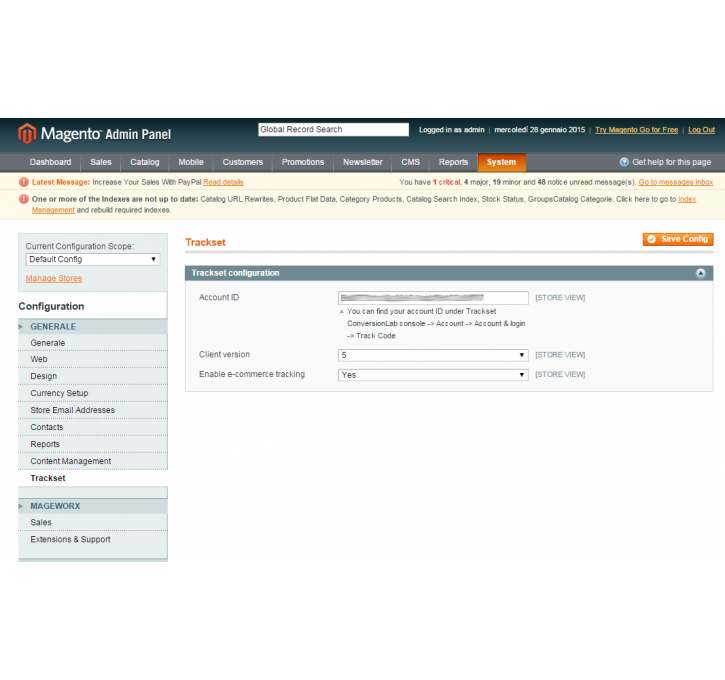
Task: Open Sales under MAGEWORX in sidebar
Action: pos(93,522)
